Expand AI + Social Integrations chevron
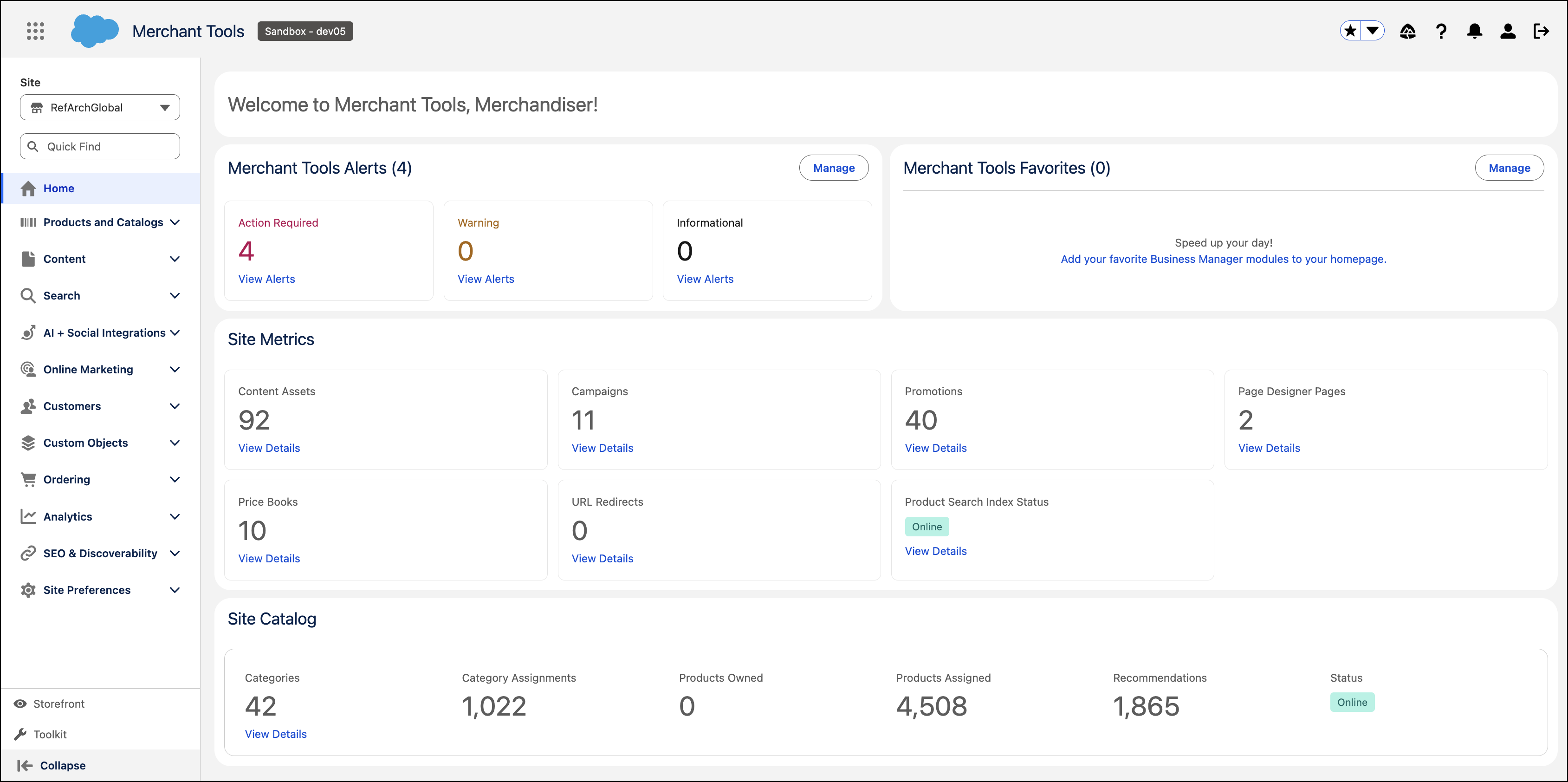1568x782 pixels. 175,332
